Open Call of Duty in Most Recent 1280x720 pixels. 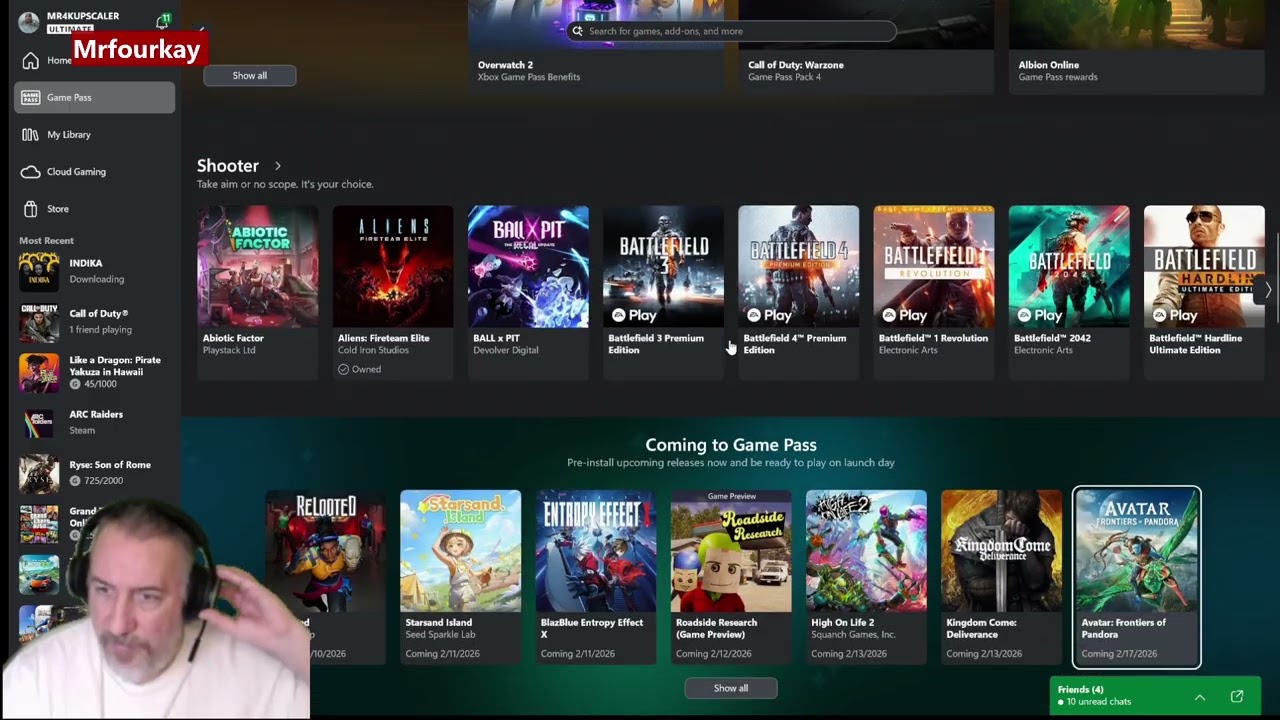(96, 321)
